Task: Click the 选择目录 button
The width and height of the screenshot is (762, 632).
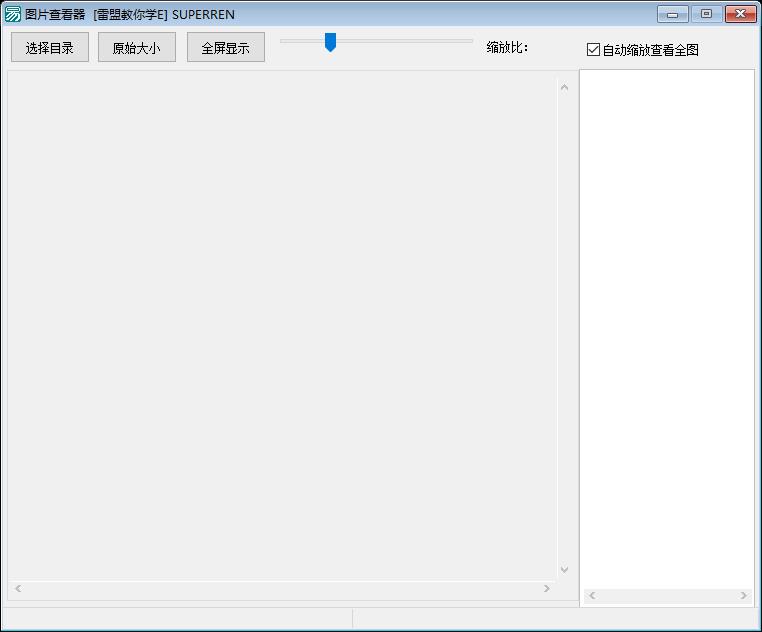Action: 50,48
